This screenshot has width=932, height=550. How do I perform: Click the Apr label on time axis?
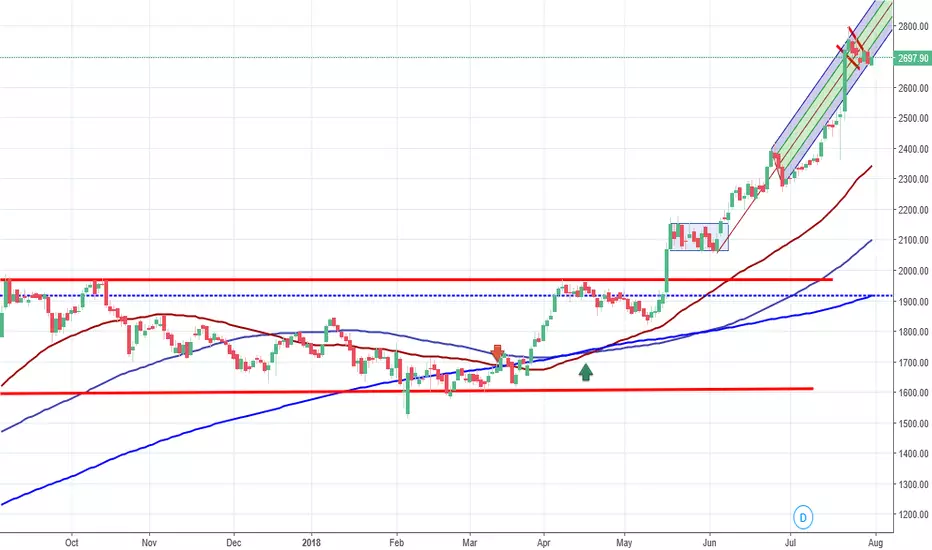(x=543, y=543)
